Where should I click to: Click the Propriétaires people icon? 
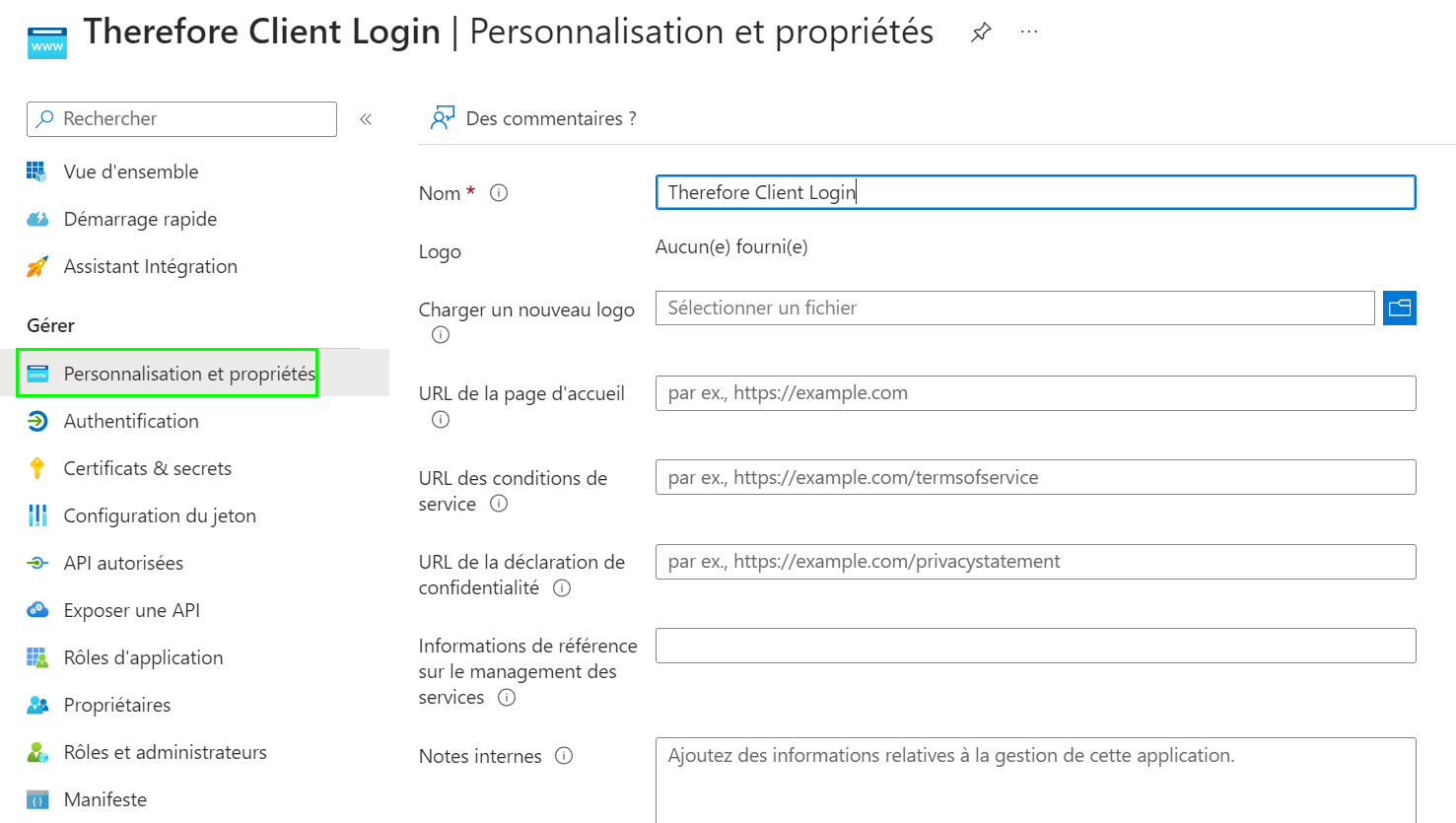(36, 705)
